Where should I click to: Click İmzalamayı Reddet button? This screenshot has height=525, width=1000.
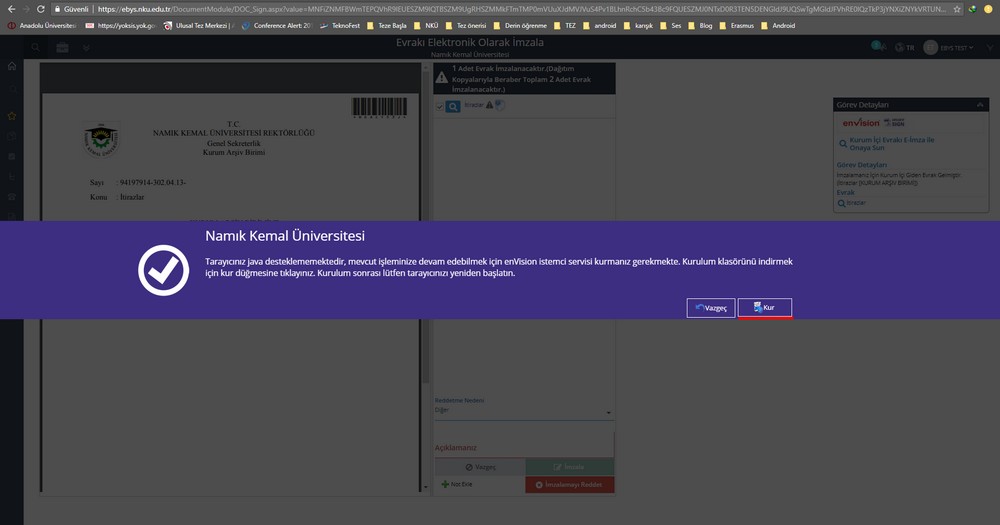point(570,485)
